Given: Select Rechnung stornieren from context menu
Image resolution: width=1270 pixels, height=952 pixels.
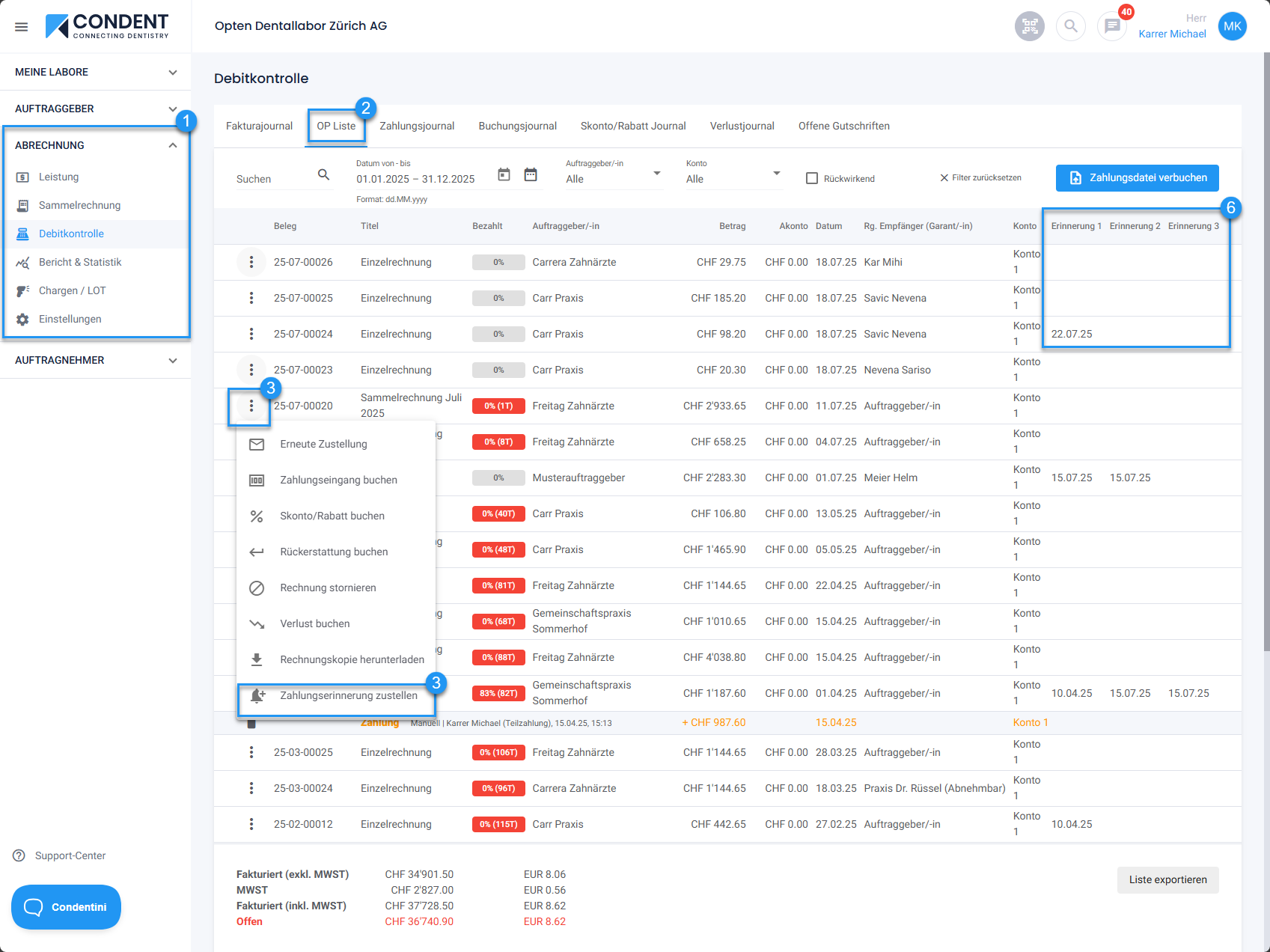Looking at the screenshot, I should click(336, 588).
